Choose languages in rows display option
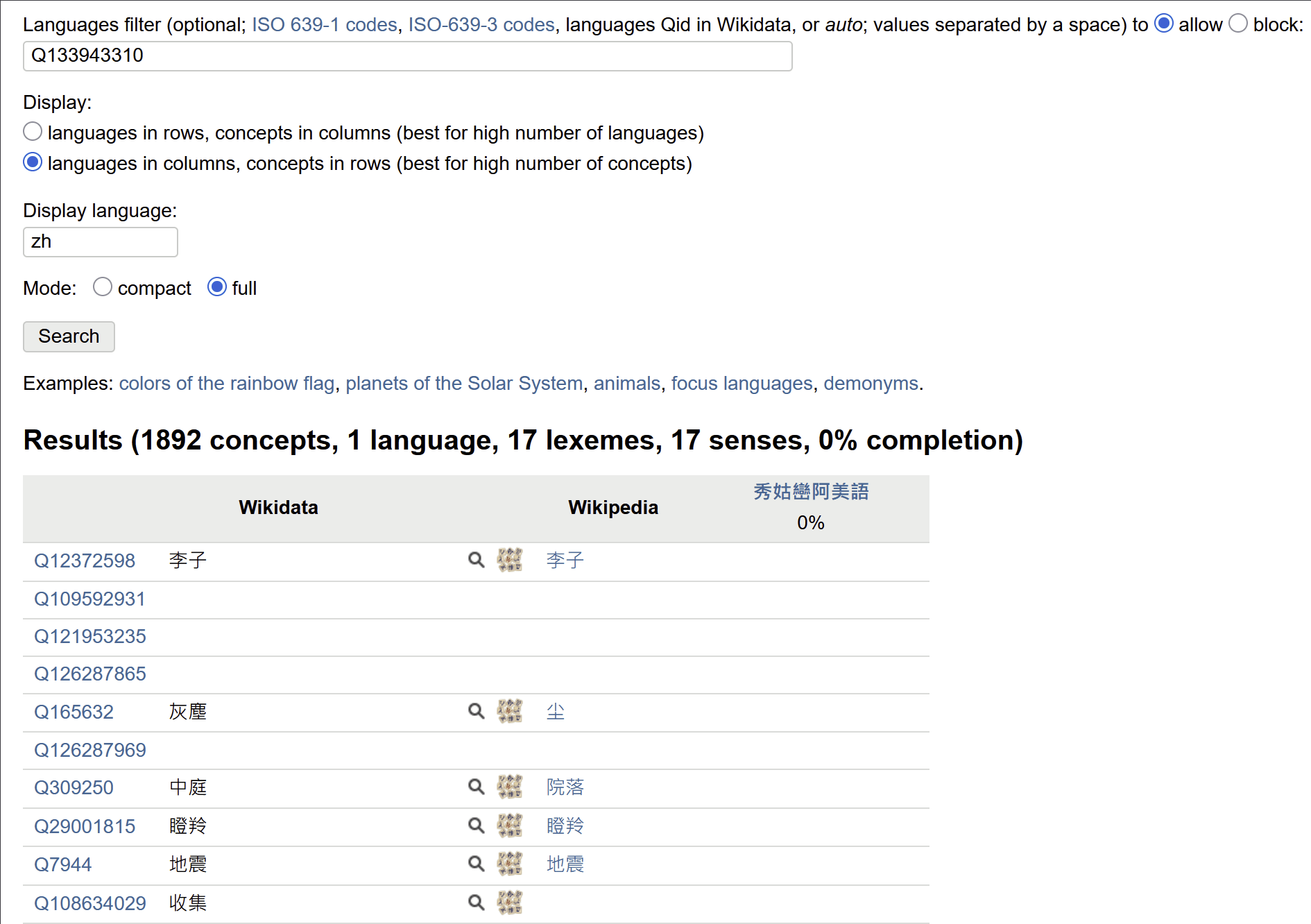 point(33,132)
